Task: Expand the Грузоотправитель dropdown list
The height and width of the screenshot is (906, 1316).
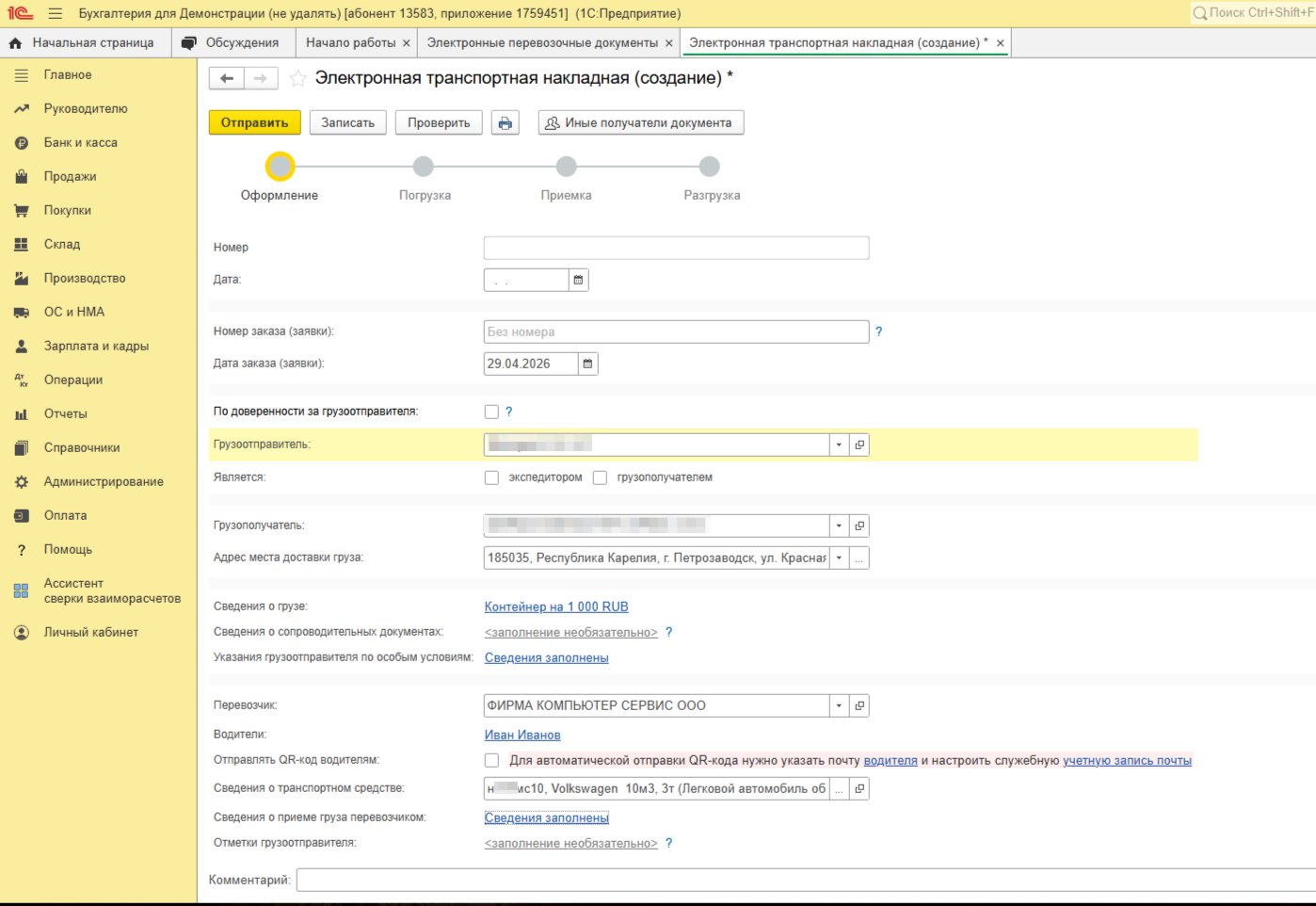Action: pyautogui.click(x=839, y=445)
